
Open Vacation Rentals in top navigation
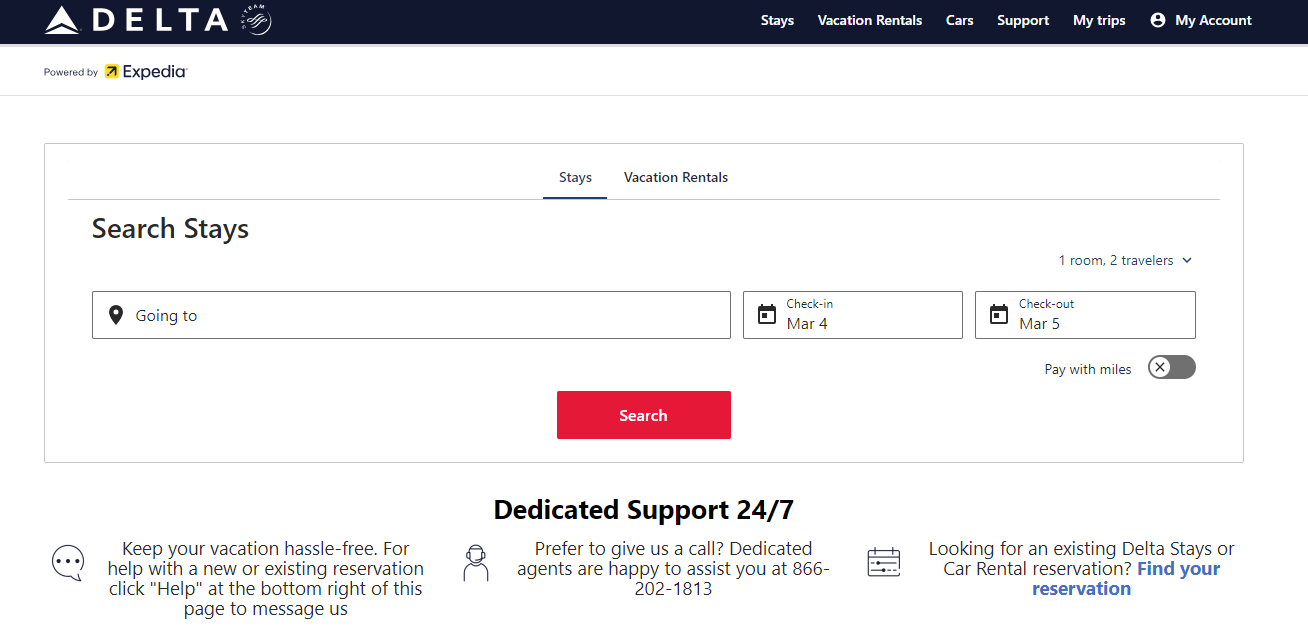(x=870, y=20)
